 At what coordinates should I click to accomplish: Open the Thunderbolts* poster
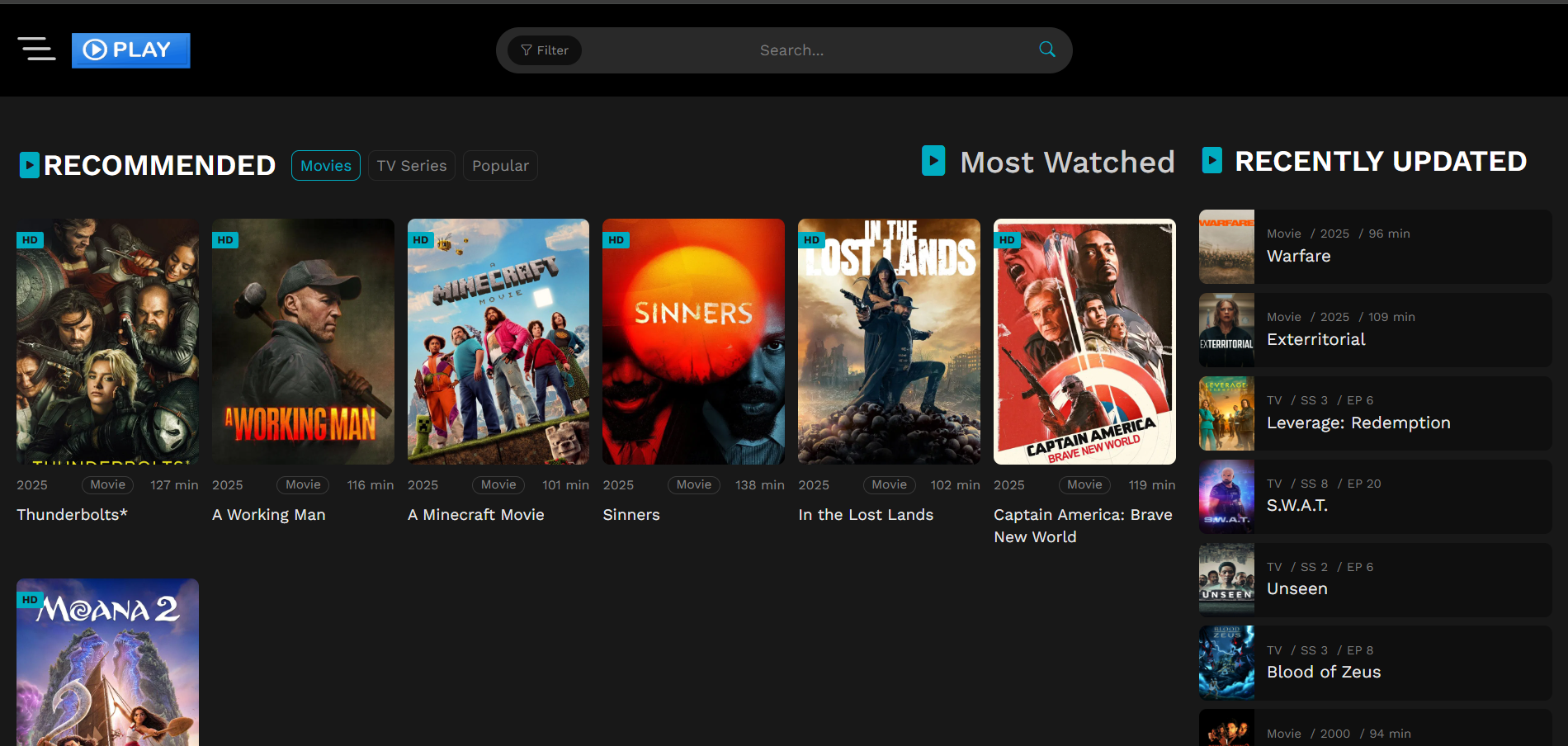[x=107, y=341]
